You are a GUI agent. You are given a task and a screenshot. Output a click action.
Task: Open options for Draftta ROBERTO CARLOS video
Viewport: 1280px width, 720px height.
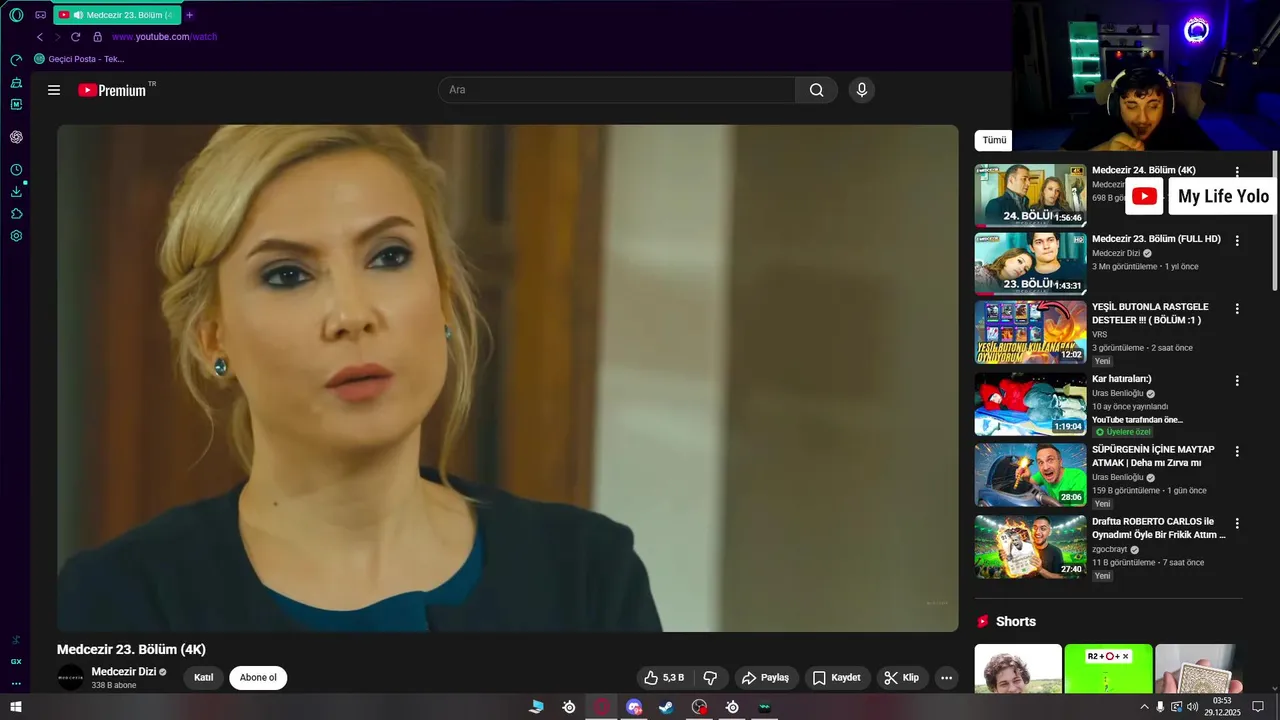[1237, 524]
